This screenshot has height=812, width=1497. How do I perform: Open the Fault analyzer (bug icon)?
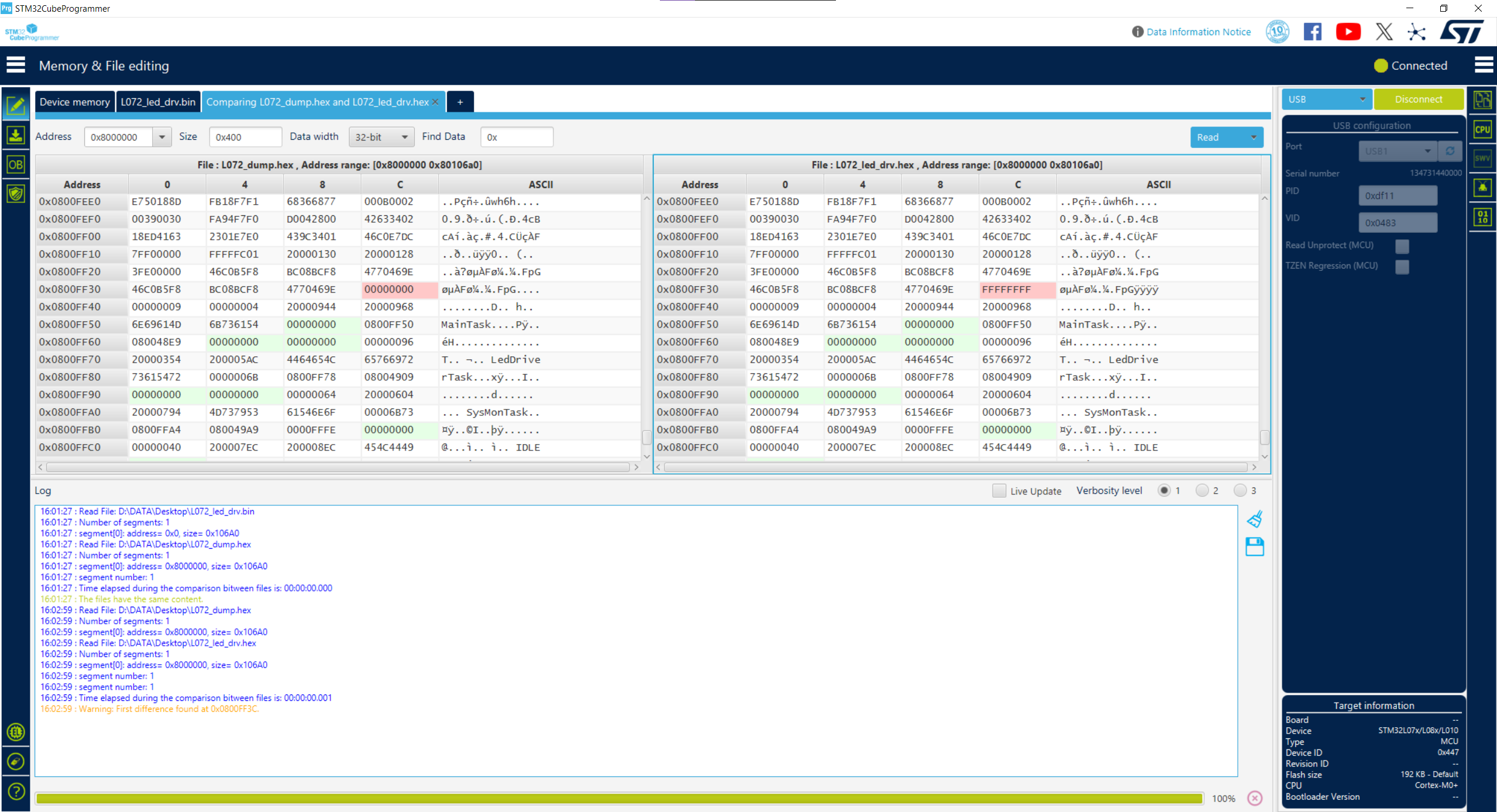coord(1482,187)
